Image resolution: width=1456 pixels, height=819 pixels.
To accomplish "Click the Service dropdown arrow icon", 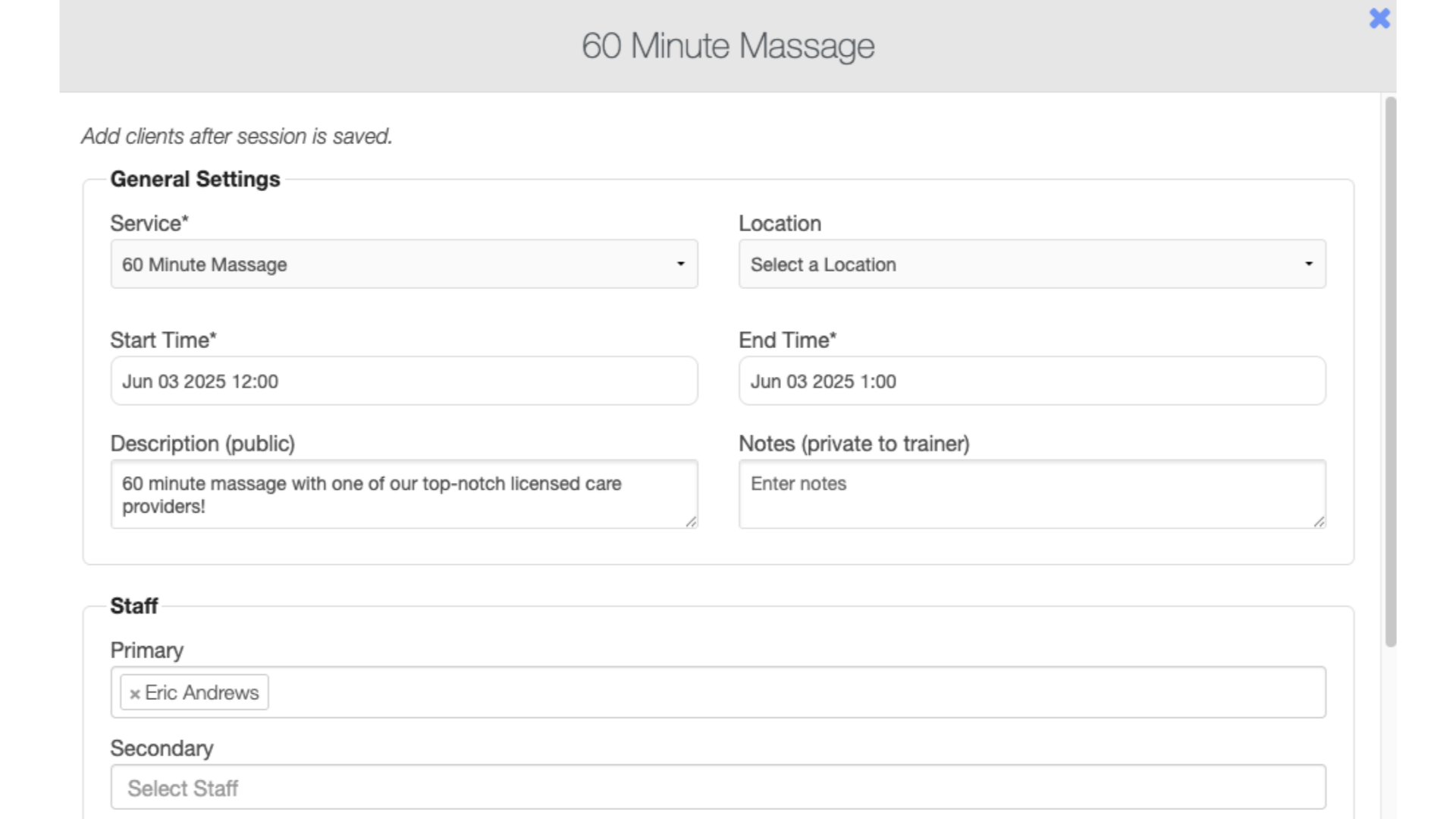I will [680, 264].
